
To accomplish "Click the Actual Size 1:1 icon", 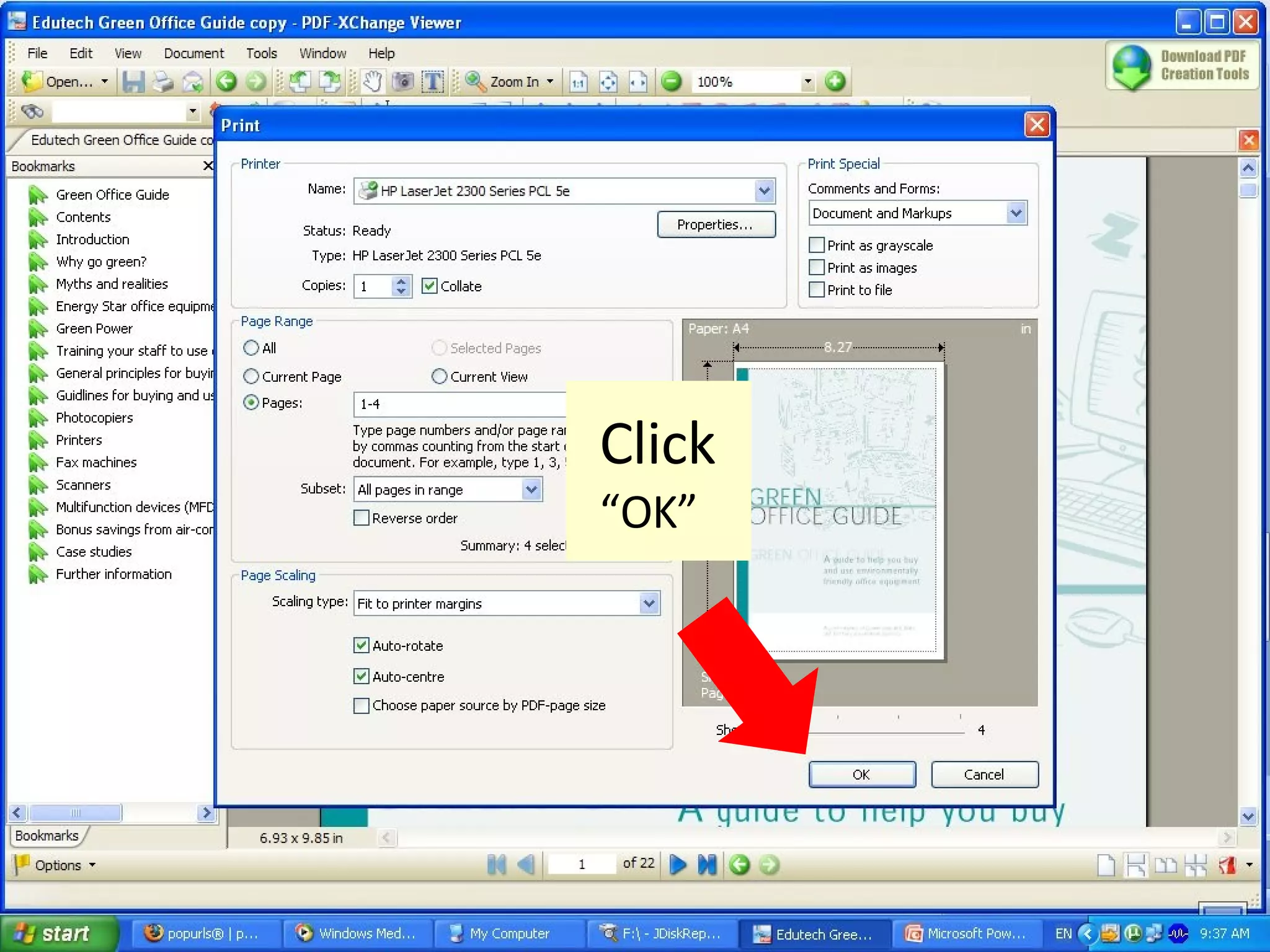I will click(x=578, y=81).
